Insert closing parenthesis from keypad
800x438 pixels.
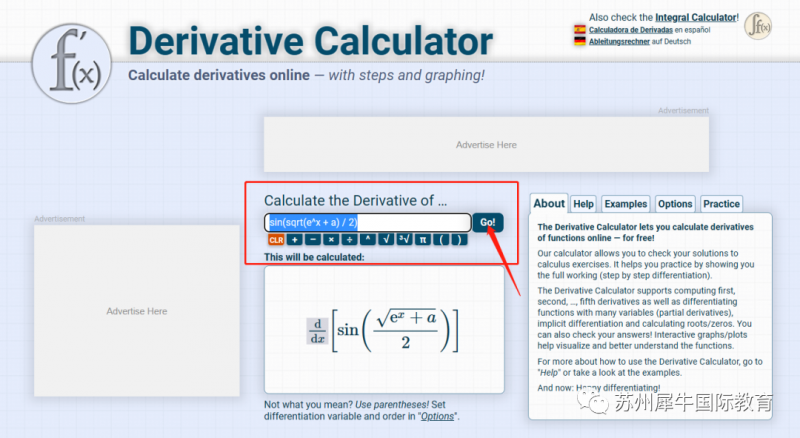point(459,240)
